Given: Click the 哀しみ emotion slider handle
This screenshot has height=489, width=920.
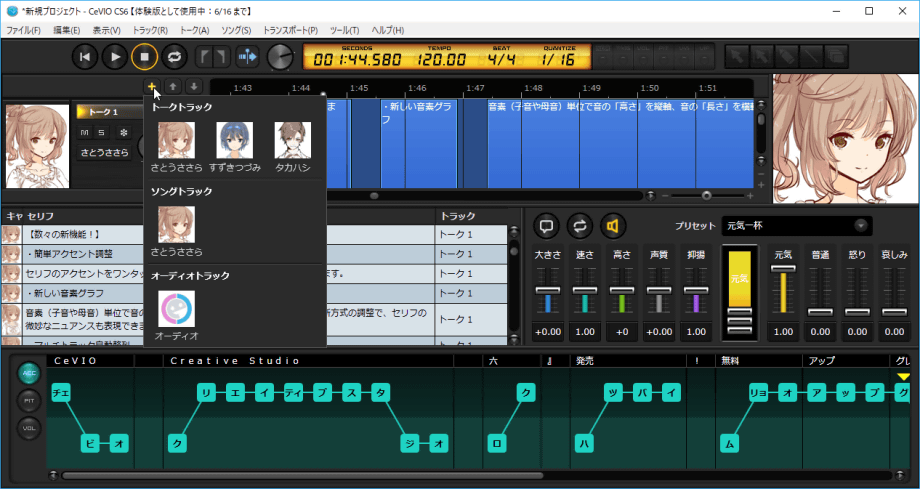Looking at the screenshot, I should (x=894, y=312).
